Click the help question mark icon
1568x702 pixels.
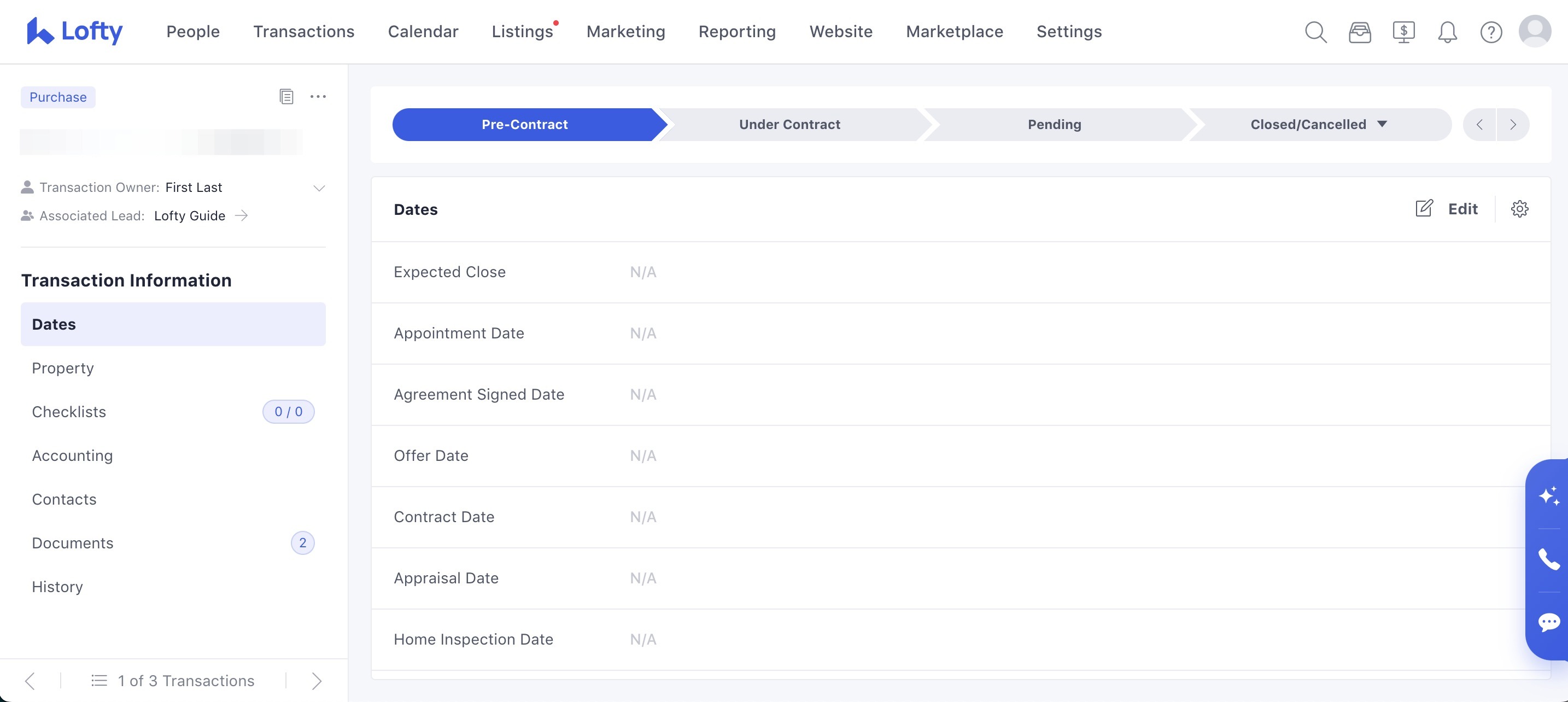(1491, 32)
